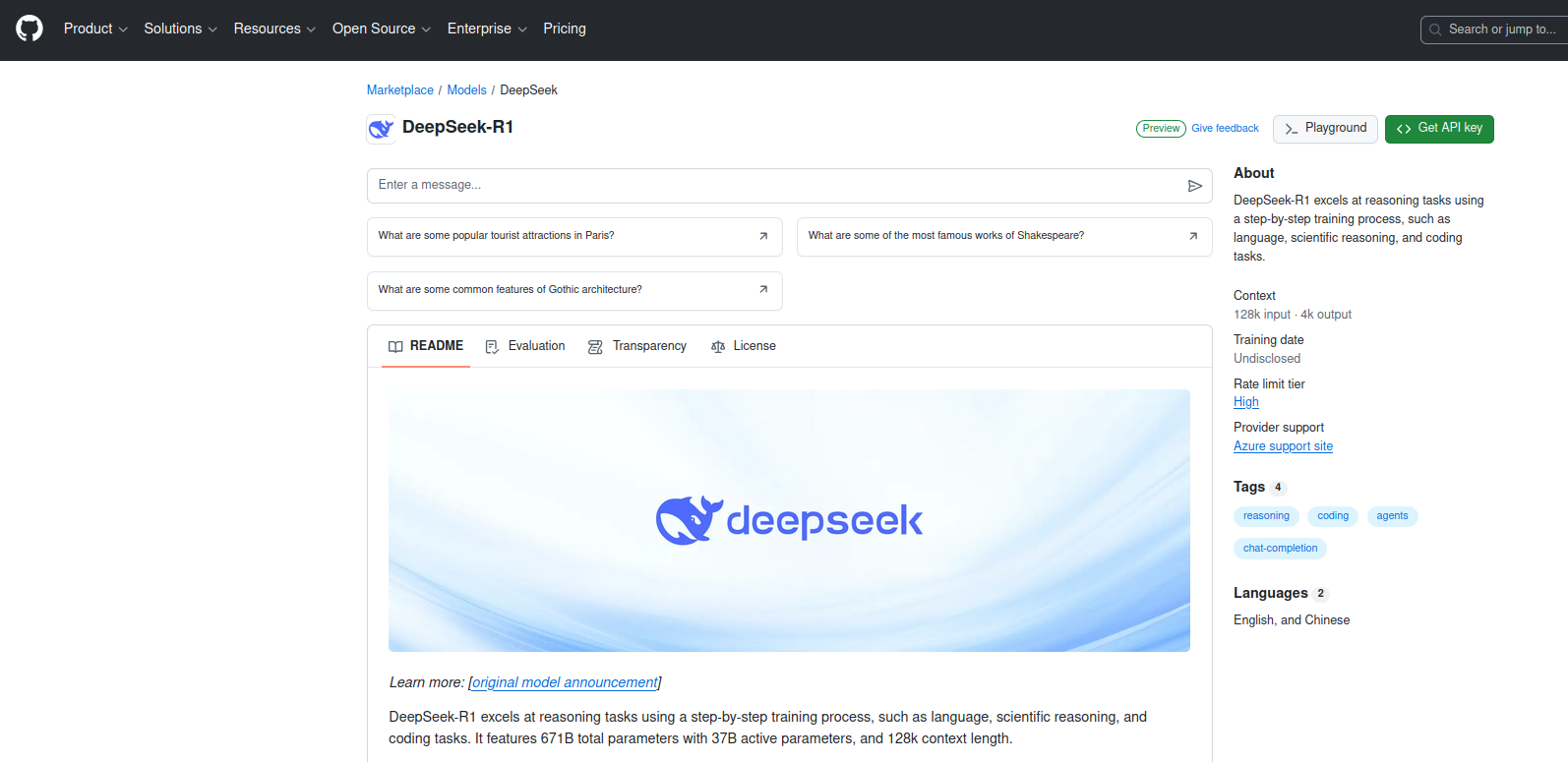Click the Rate limit tier label

pos(1269,384)
